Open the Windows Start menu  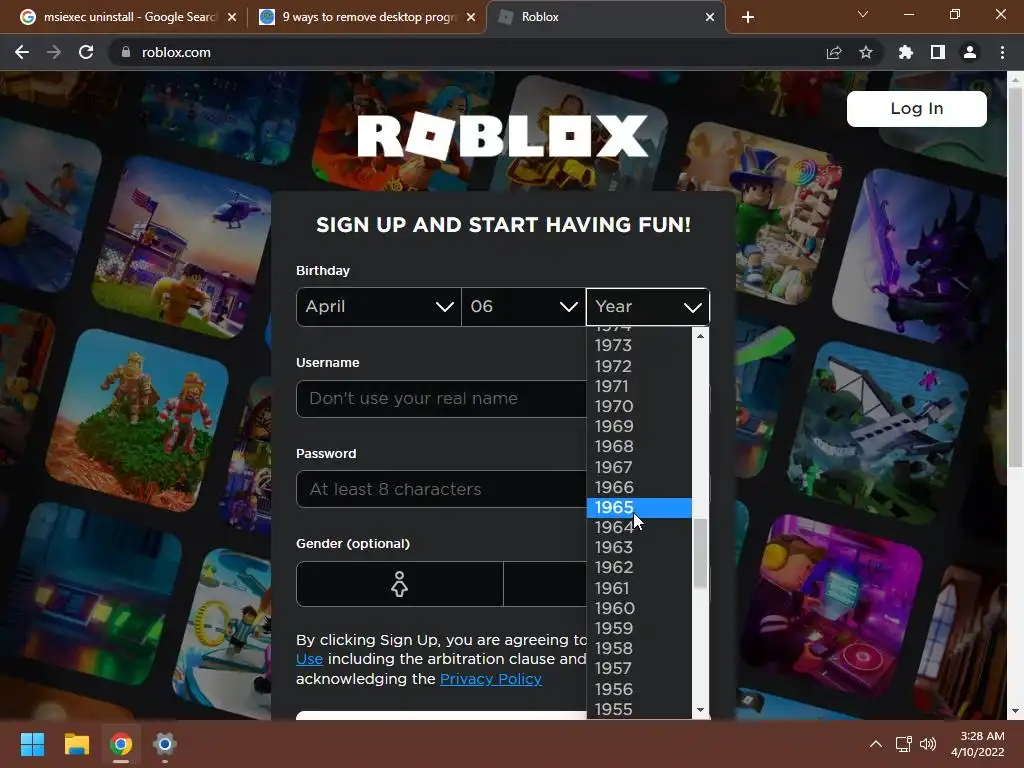click(x=32, y=744)
